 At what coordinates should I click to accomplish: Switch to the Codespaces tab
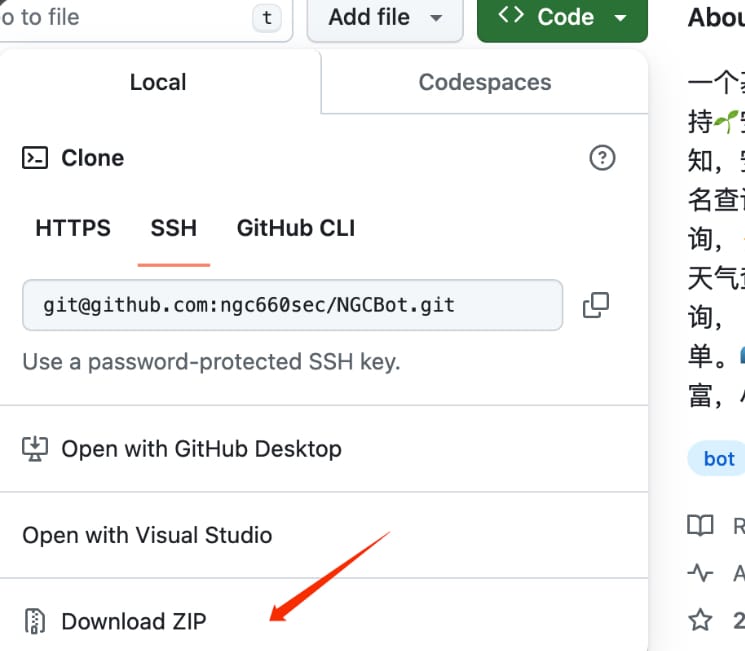tap(485, 82)
